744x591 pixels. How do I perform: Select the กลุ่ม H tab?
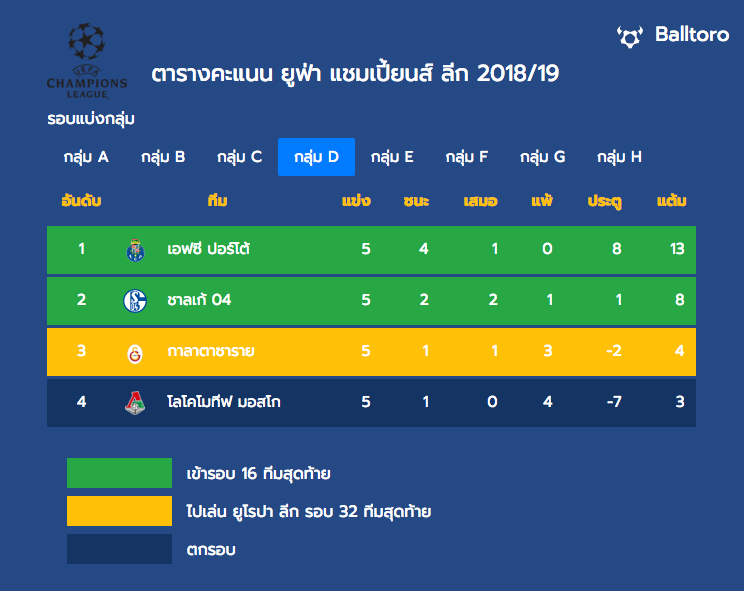pyautogui.click(x=619, y=157)
